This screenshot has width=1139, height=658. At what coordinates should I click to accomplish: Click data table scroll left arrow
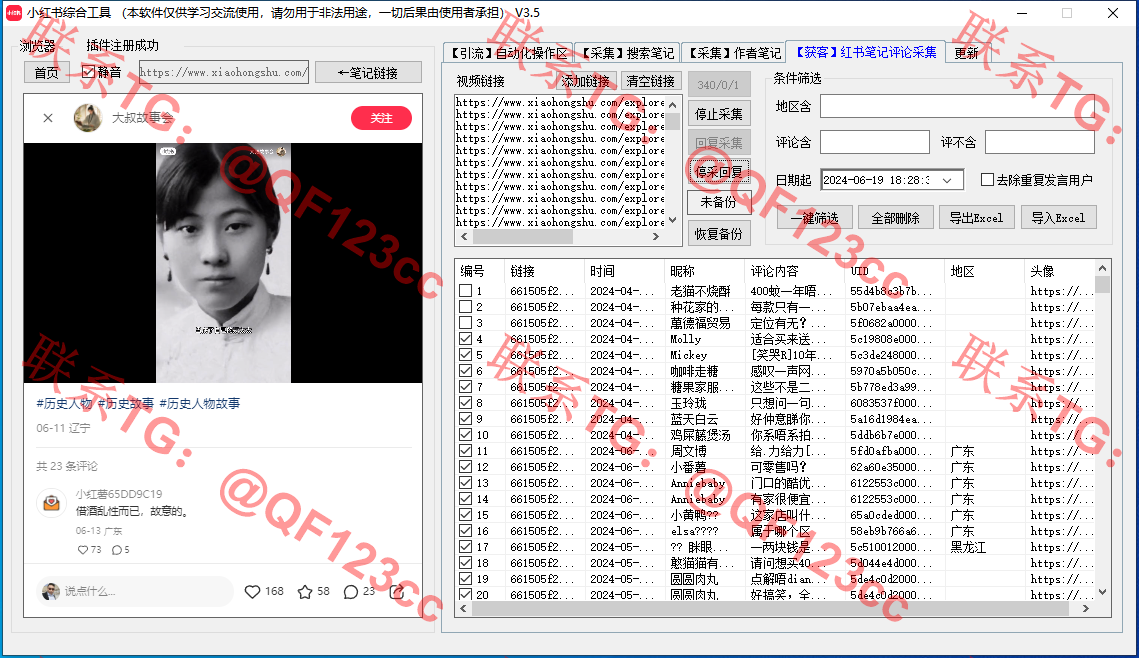pos(464,609)
